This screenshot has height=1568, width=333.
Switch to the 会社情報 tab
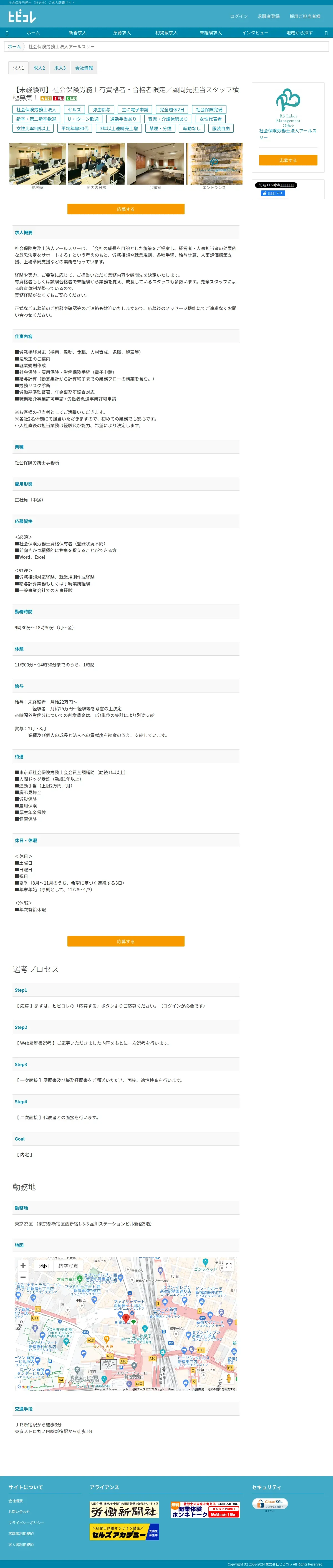pos(84,68)
